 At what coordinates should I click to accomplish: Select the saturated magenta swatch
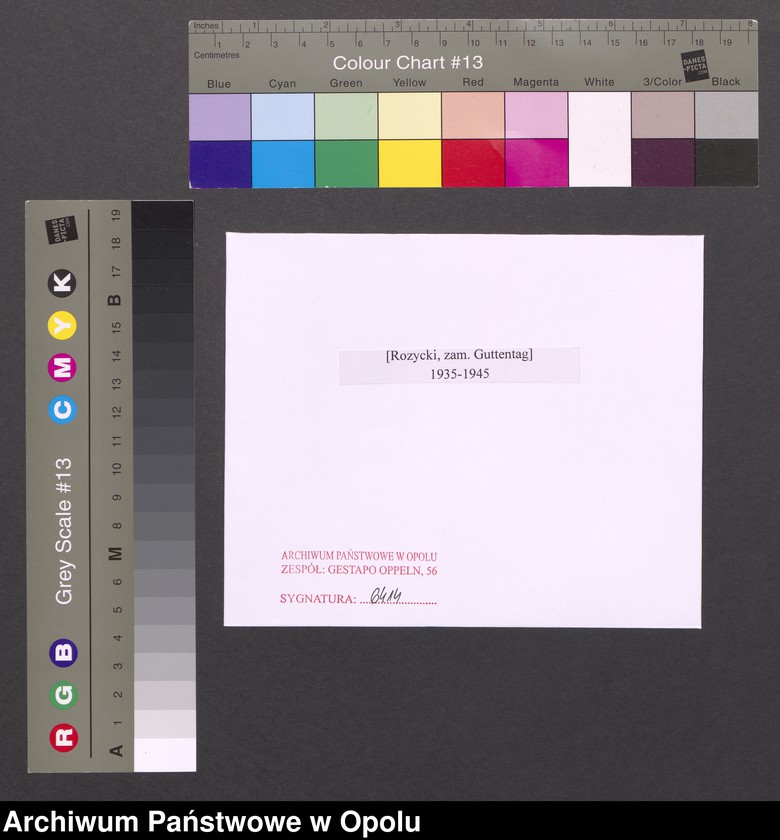[536, 163]
